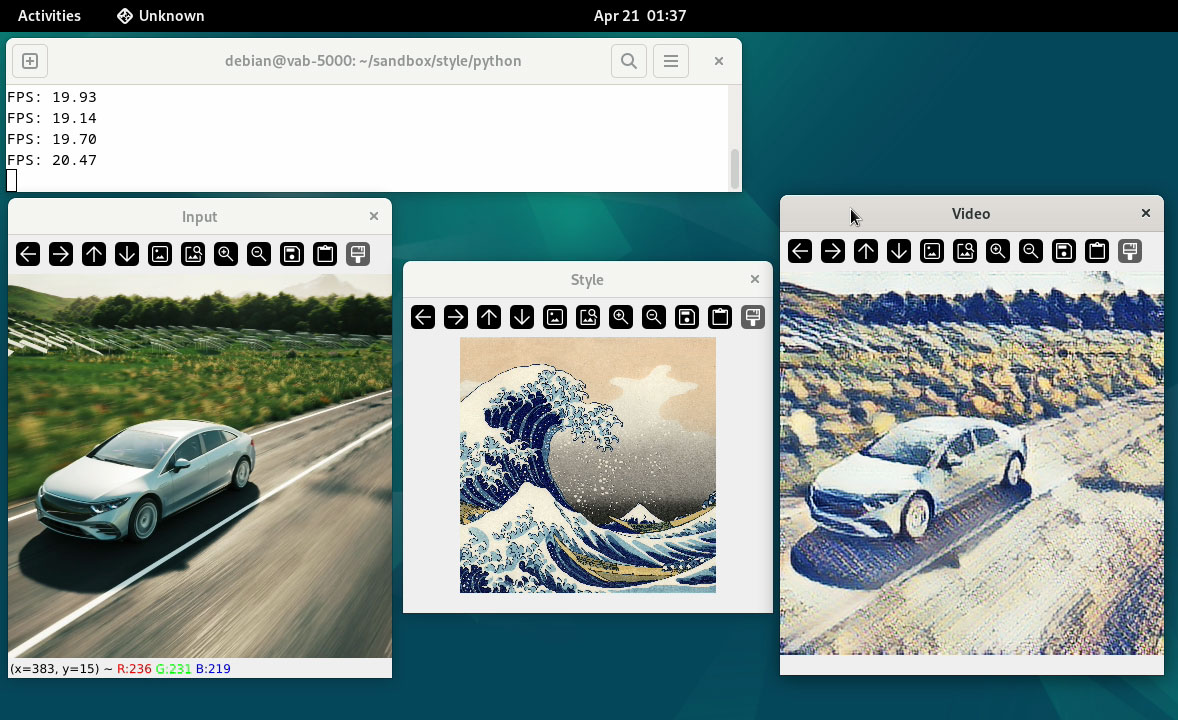The height and width of the screenshot is (720, 1178).
Task: Close the Style window
Action: pos(755,280)
